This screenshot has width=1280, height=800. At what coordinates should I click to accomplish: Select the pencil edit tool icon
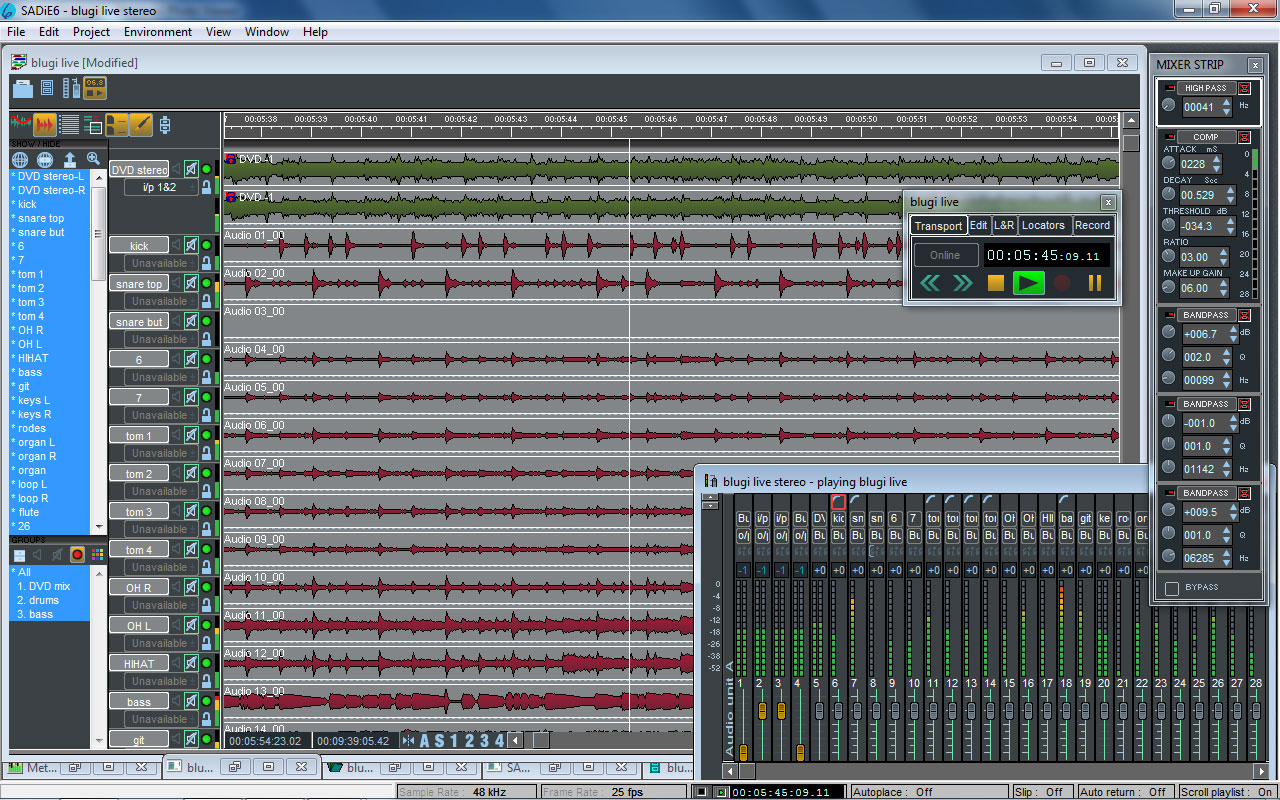click(141, 125)
